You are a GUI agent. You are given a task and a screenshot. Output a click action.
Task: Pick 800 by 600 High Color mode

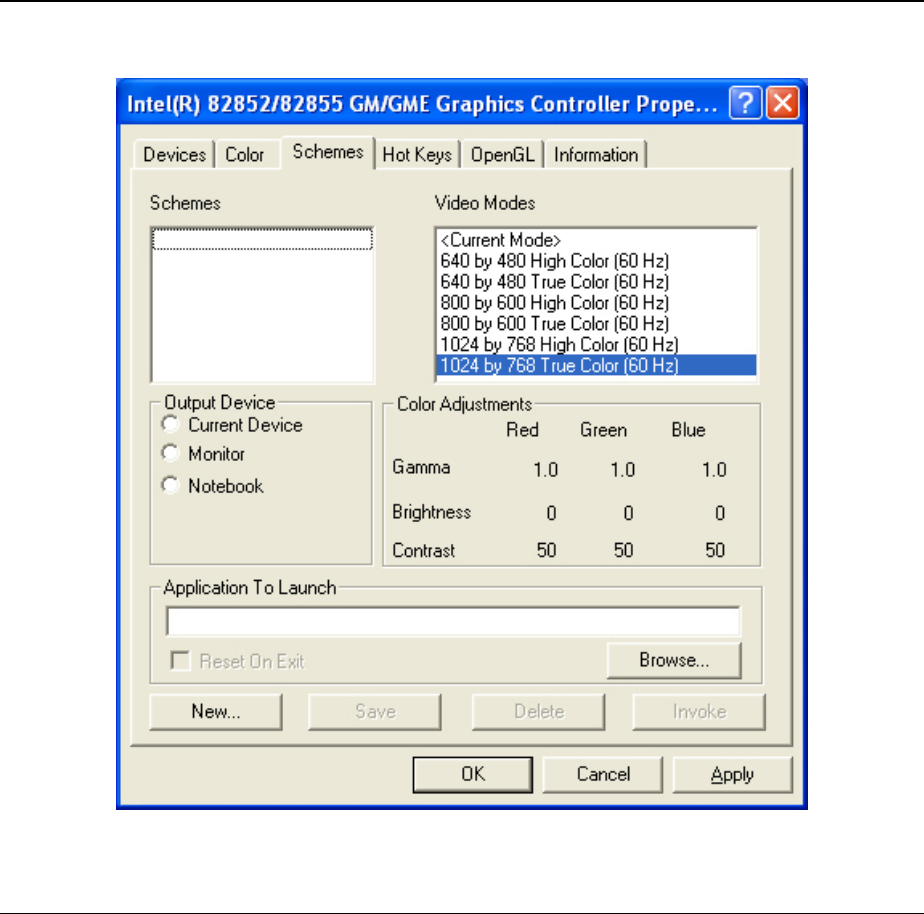(x=596, y=303)
